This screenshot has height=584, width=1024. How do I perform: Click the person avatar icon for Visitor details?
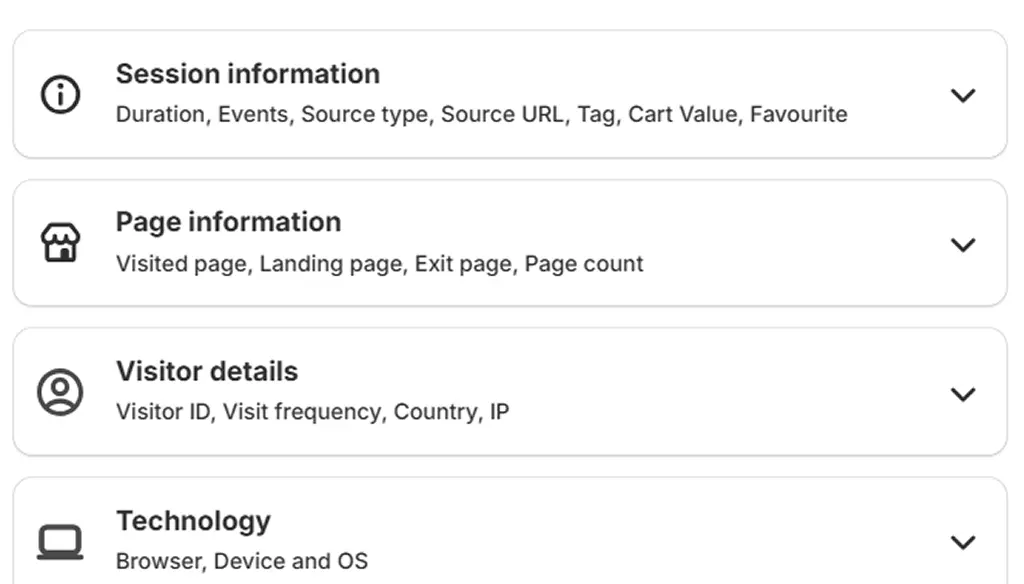coord(60,392)
